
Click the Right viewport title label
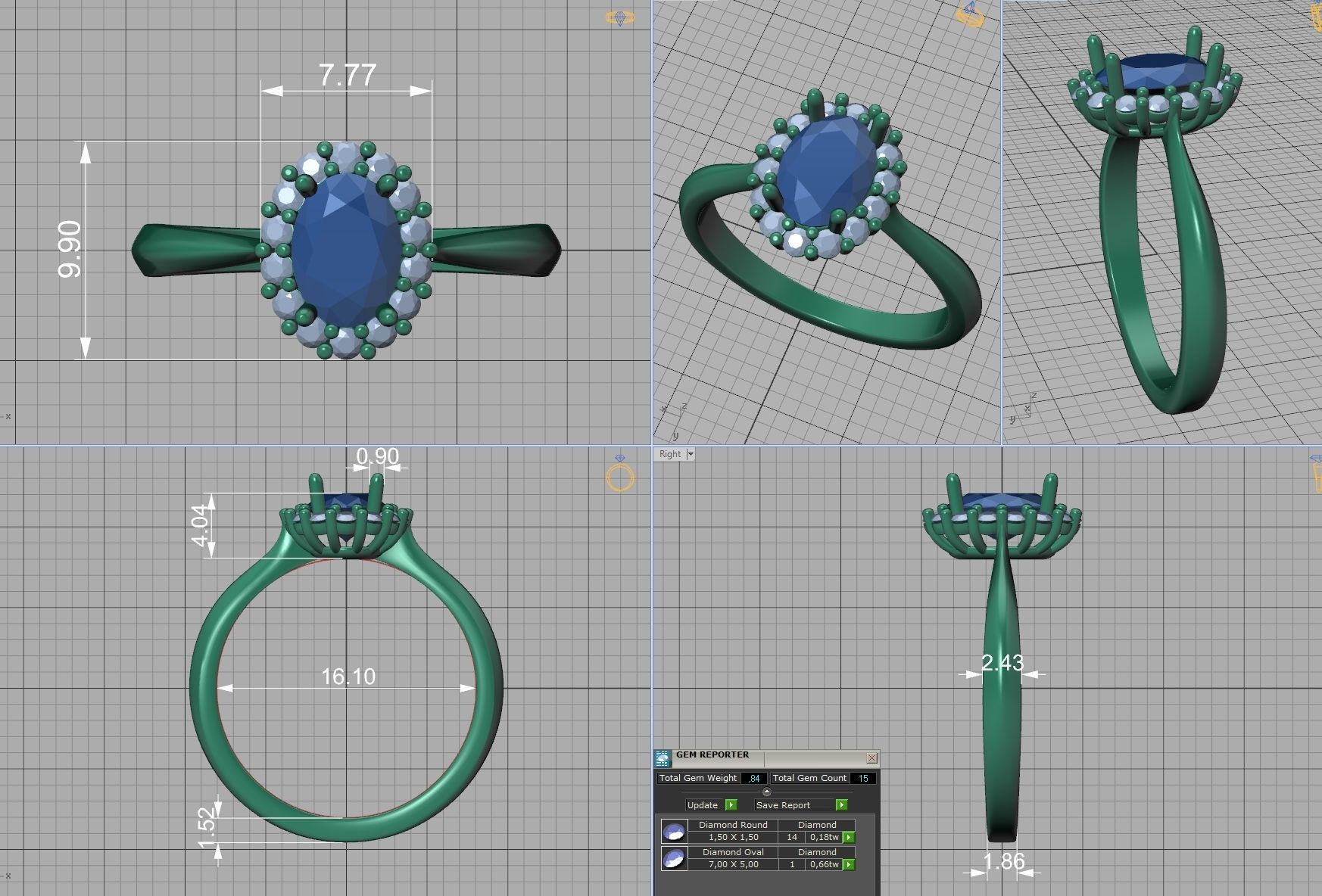pos(670,454)
